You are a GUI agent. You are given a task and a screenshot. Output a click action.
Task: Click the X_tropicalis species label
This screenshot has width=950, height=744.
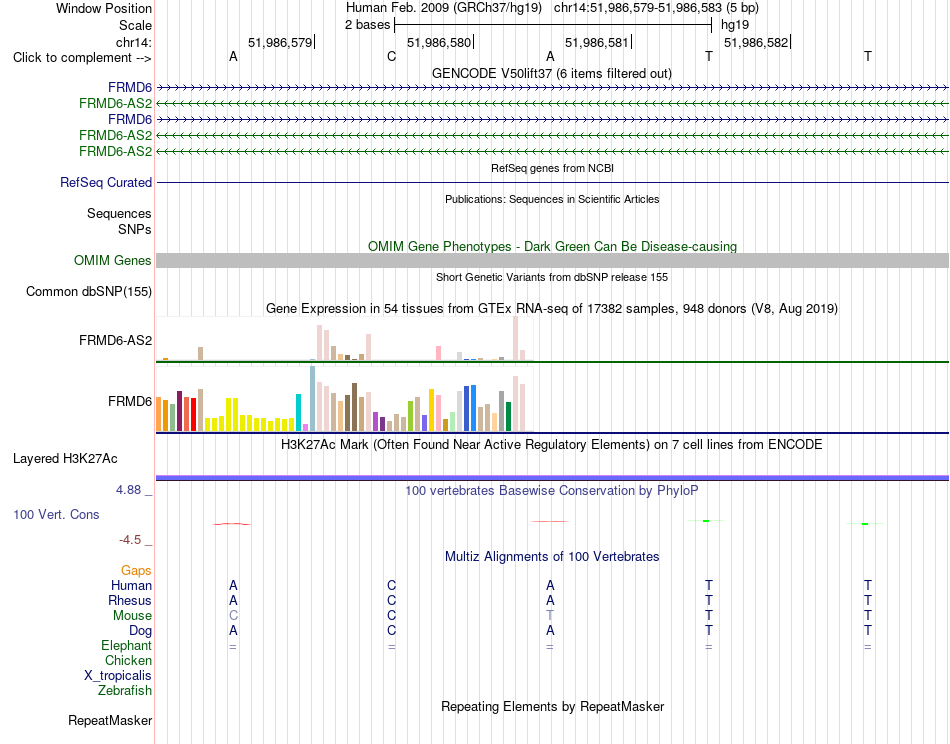pyautogui.click(x=118, y=676)
